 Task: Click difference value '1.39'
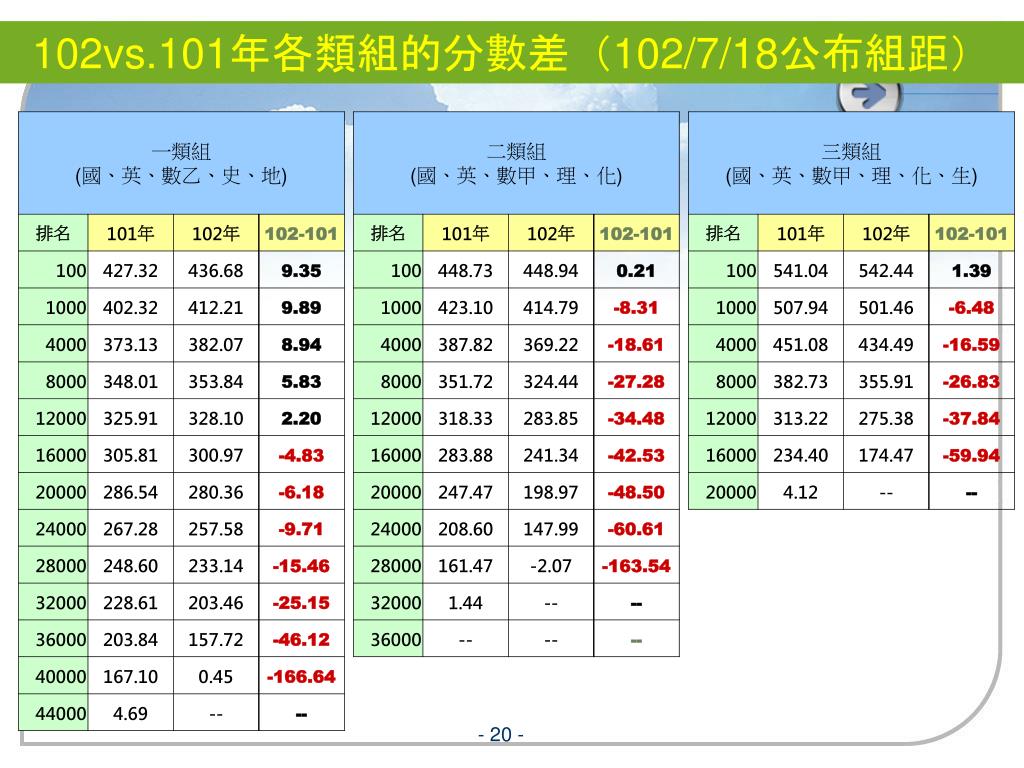(x=971, y=270)
